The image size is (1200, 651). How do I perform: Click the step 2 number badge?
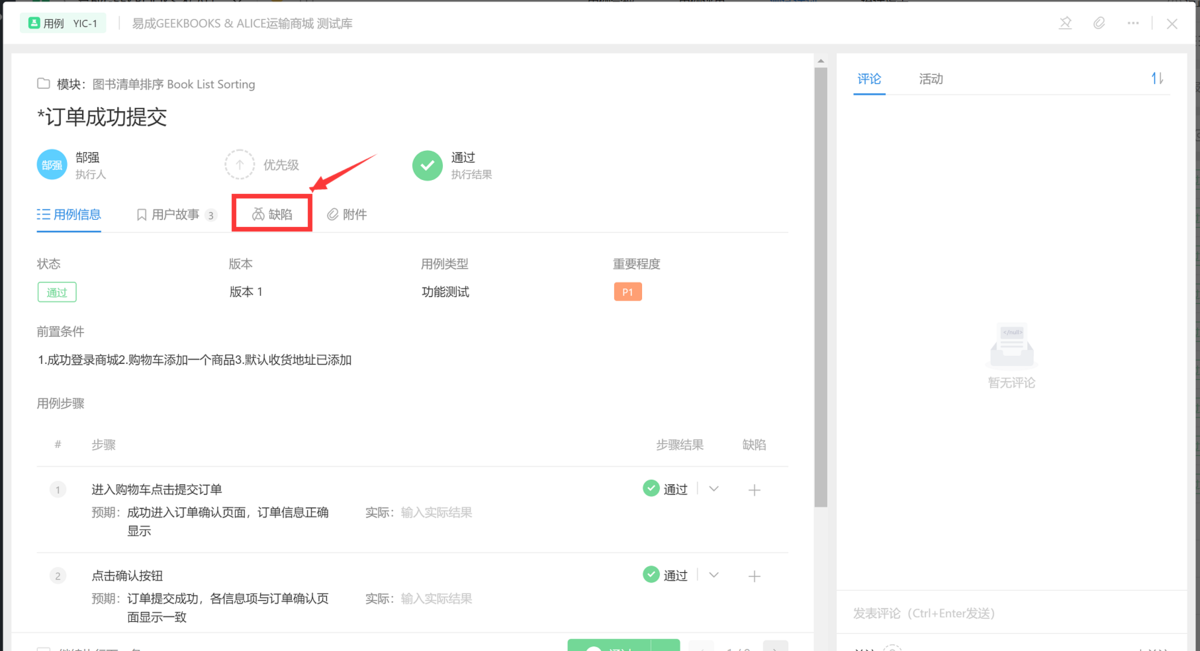[x=58, y=575]
